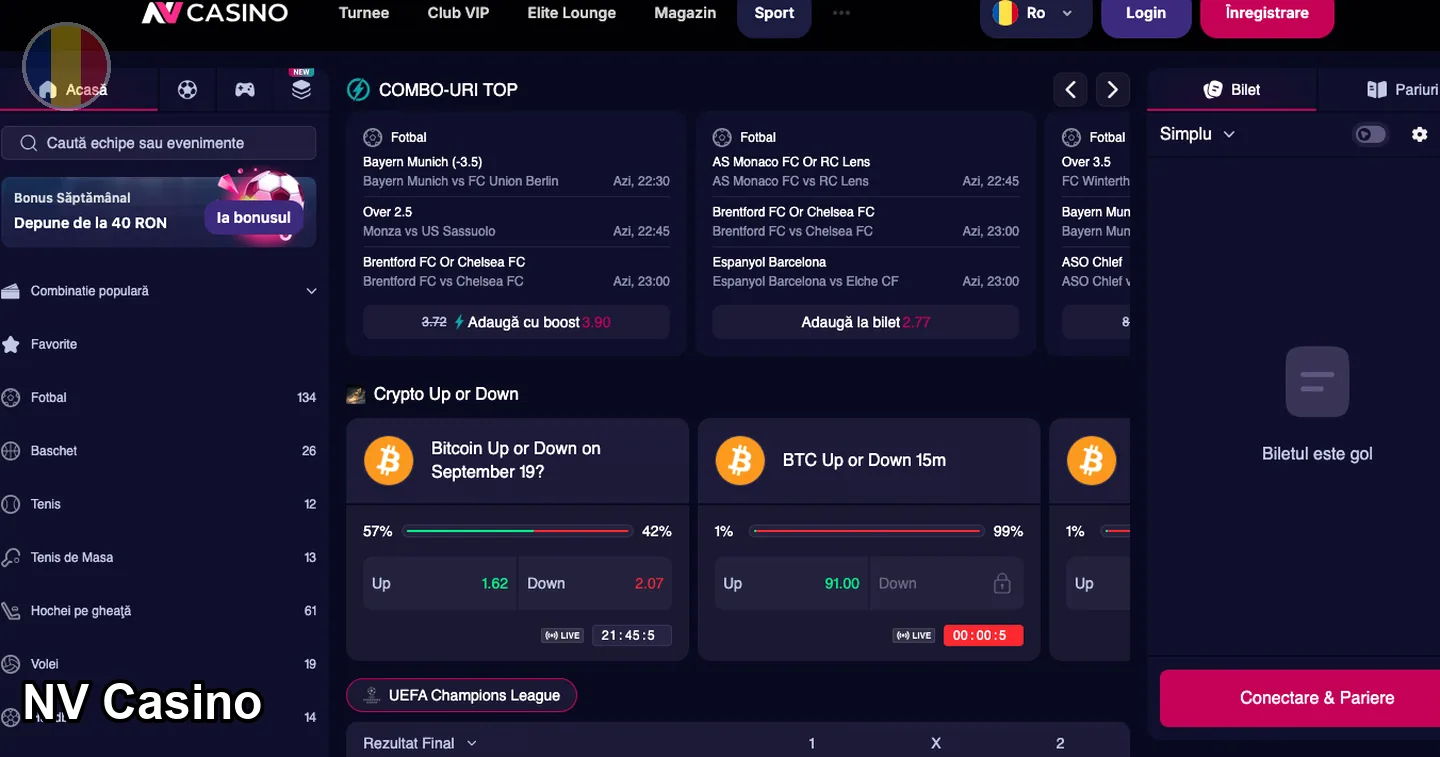Viewport: 1440px width, 757px height.
Task: Show previous top combos with left arrow
Action: tap(1070, 90)
